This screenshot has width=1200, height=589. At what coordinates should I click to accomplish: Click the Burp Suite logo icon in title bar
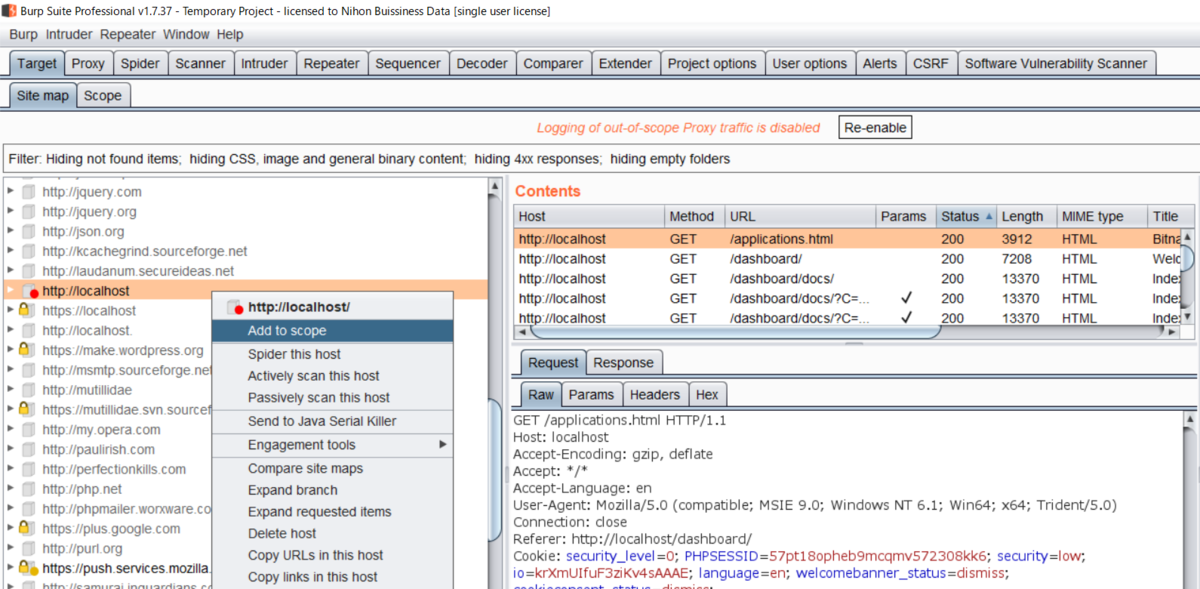pos(9,11)
